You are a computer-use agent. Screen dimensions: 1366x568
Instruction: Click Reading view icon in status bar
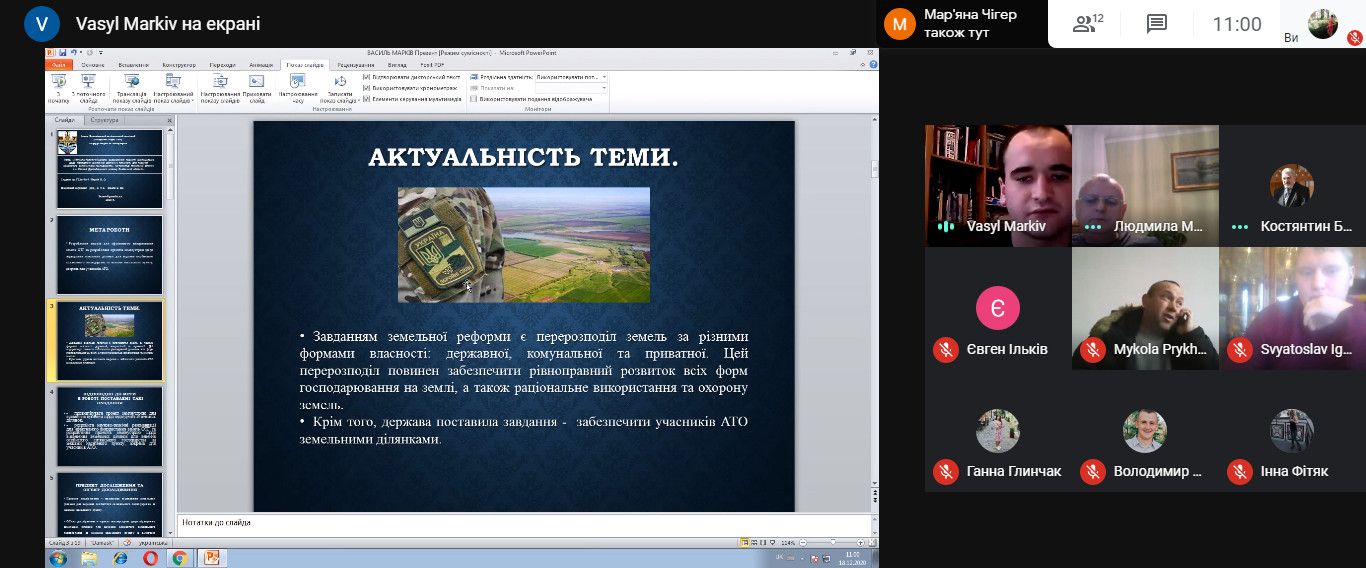[762, 542]
